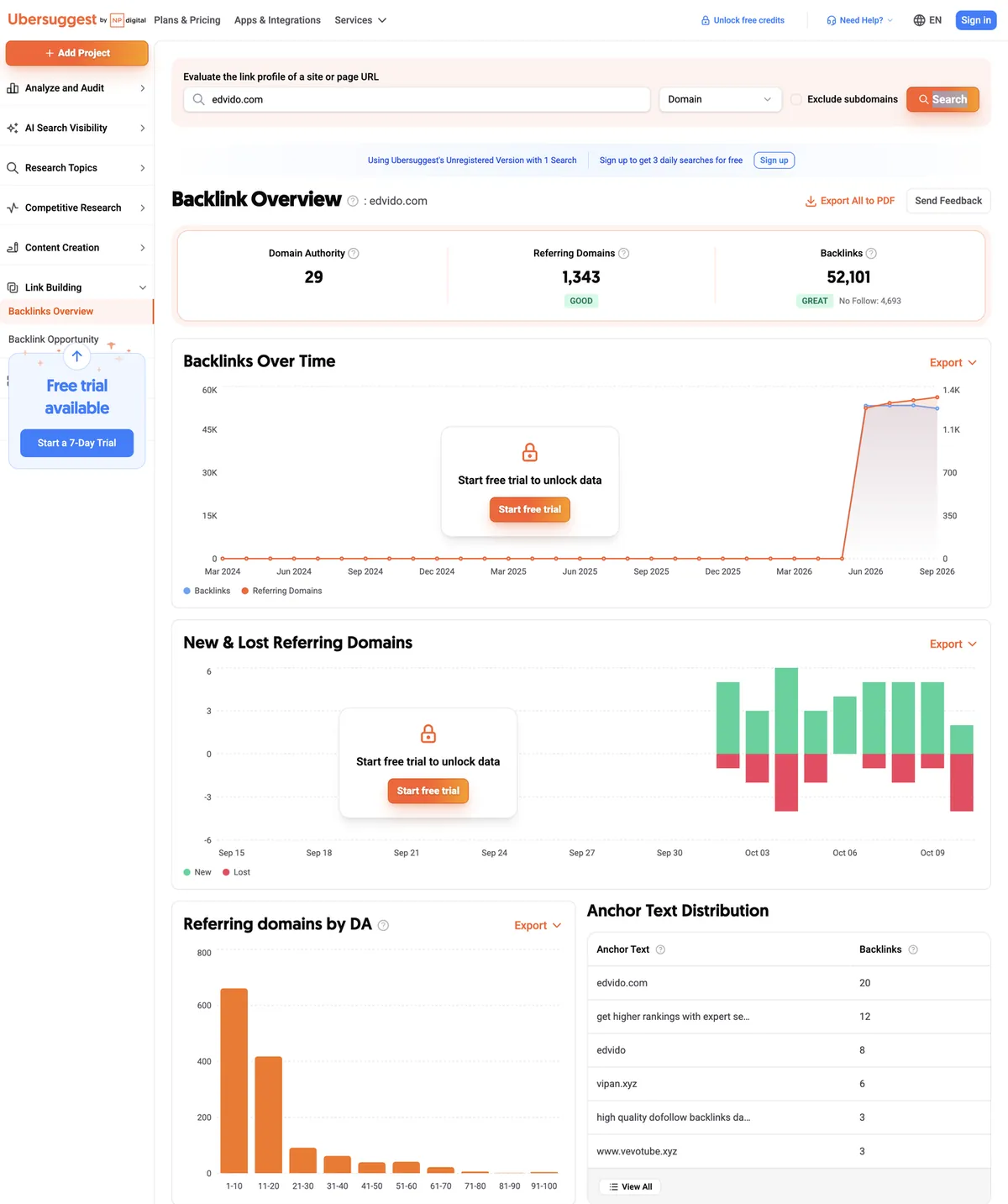Click Start a 7-Day Trial button
Screen dimensions: 1008x1204
click(x=76, y=443)
